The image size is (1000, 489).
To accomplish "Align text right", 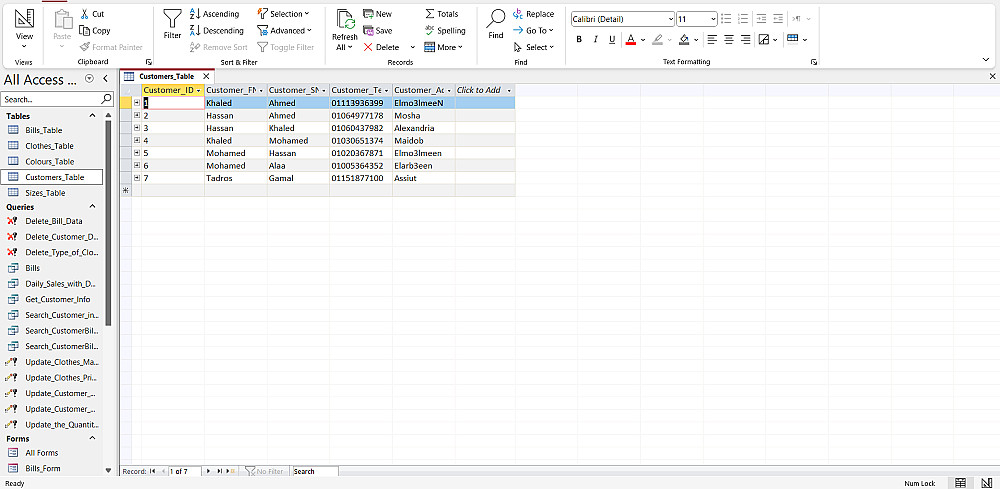I will pyautogui.click(x=745, y=40).
